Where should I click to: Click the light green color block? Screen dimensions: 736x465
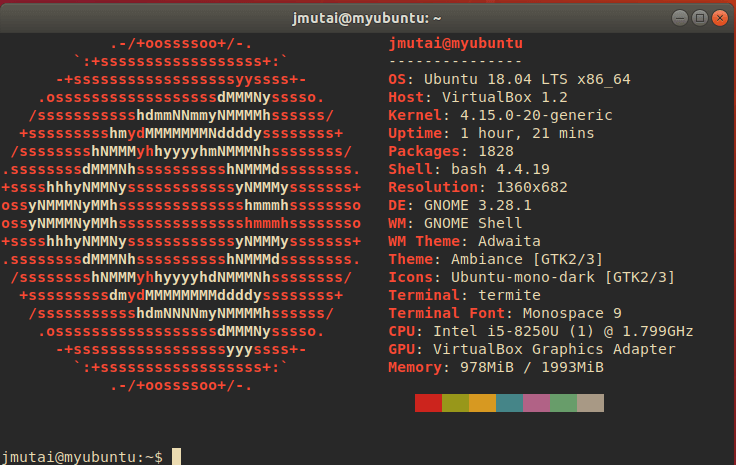(563, 403)
